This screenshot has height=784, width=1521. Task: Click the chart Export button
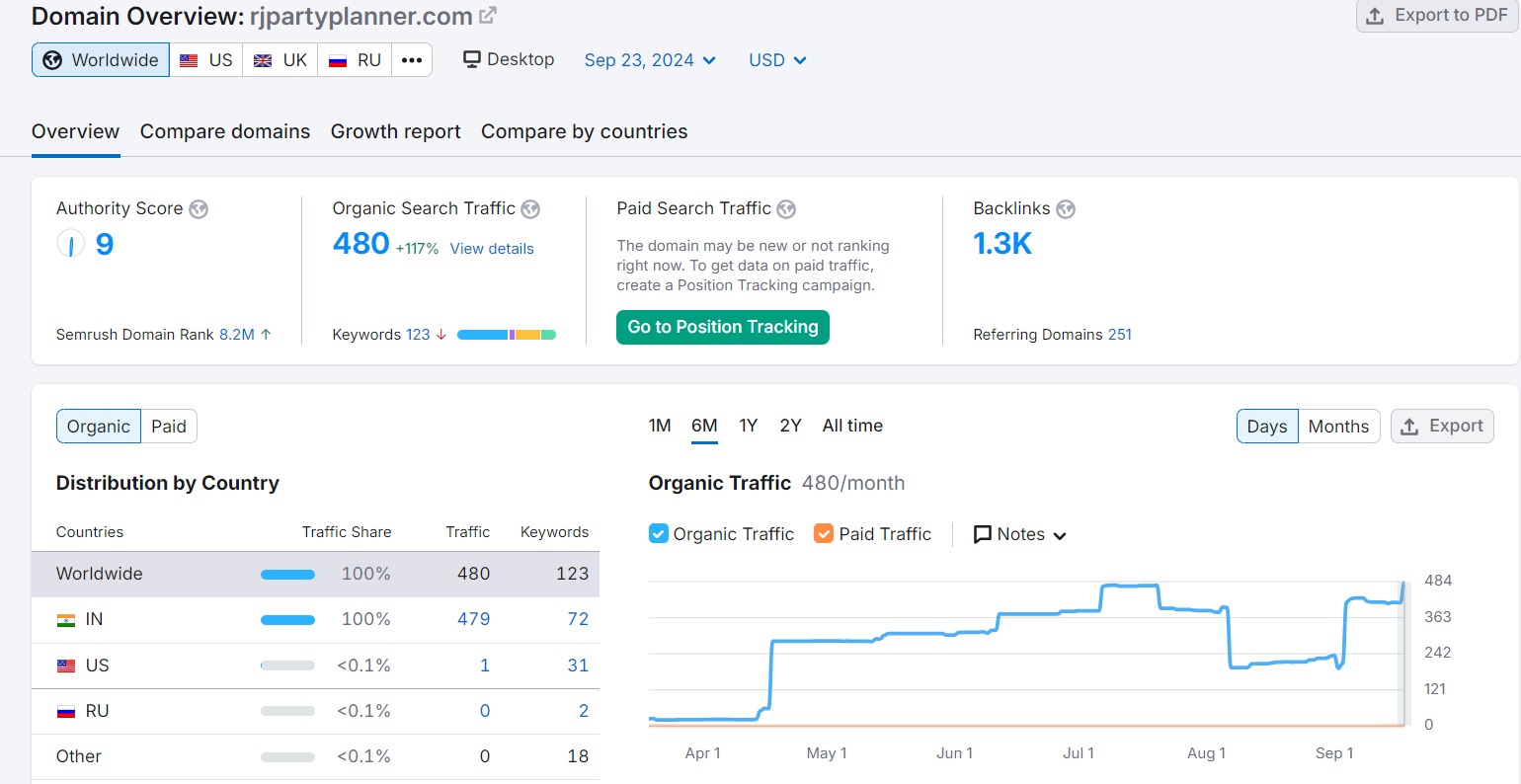(1442, 427)
